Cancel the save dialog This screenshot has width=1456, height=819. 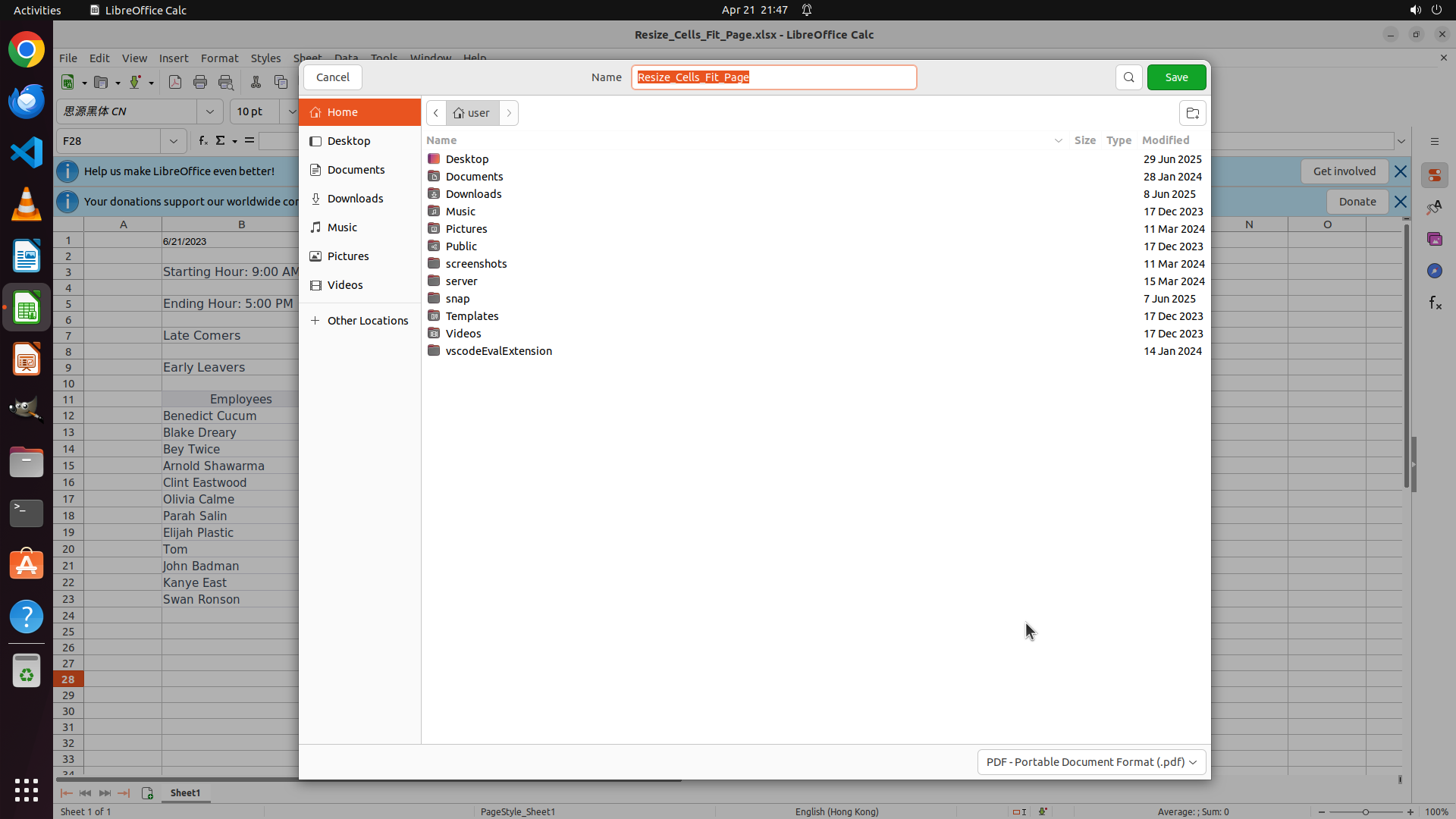coord(332,77)
